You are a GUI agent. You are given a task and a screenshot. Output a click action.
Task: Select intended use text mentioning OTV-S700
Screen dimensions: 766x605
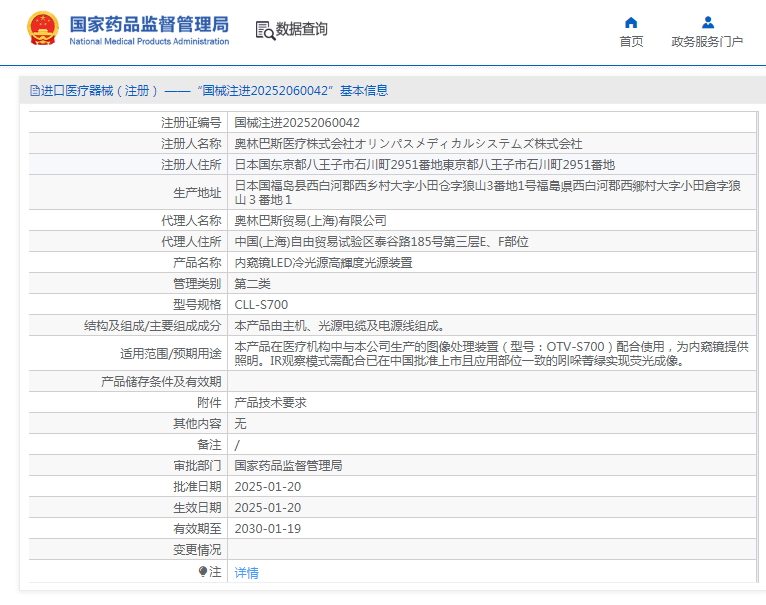tap(491, 353)
